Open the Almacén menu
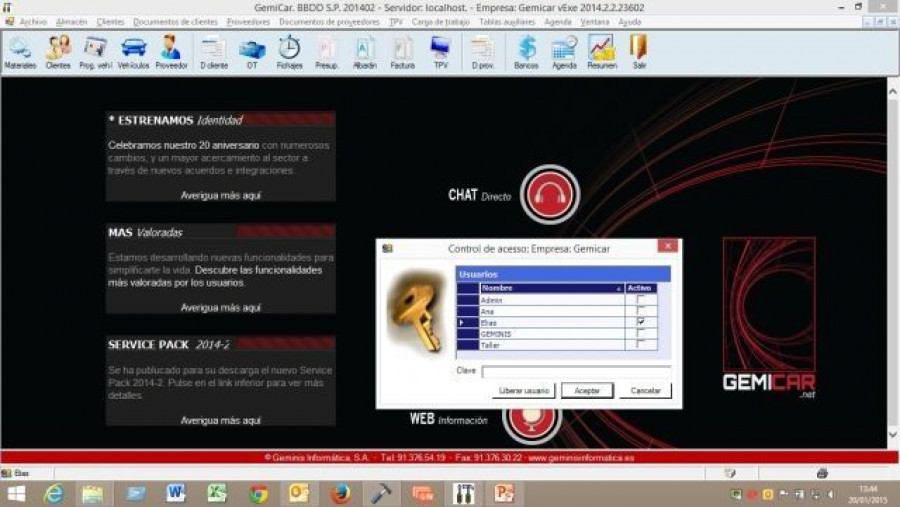 (x=71, y=22)
